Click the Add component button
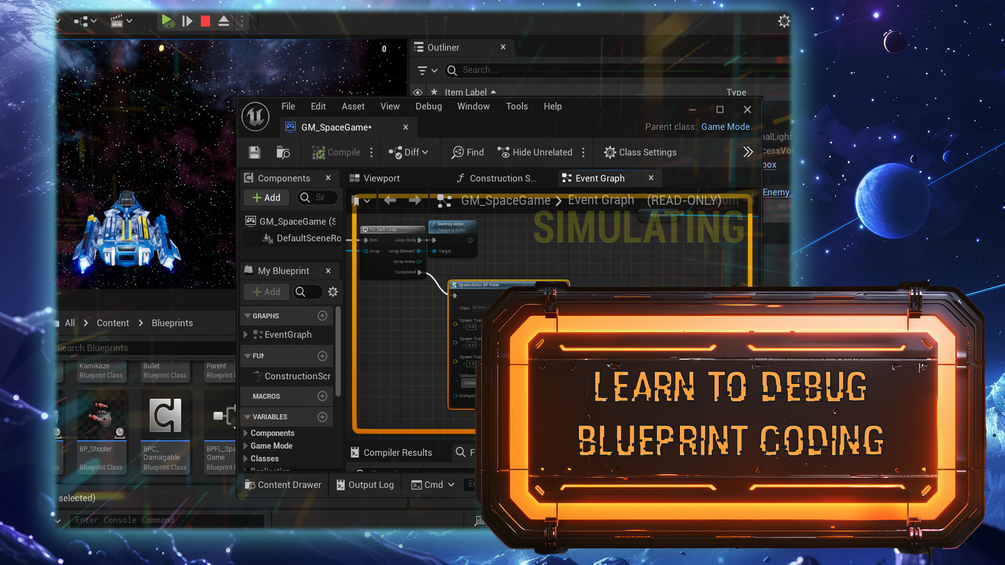Viewport: 1005px width, 565px height. click(266, 198)
